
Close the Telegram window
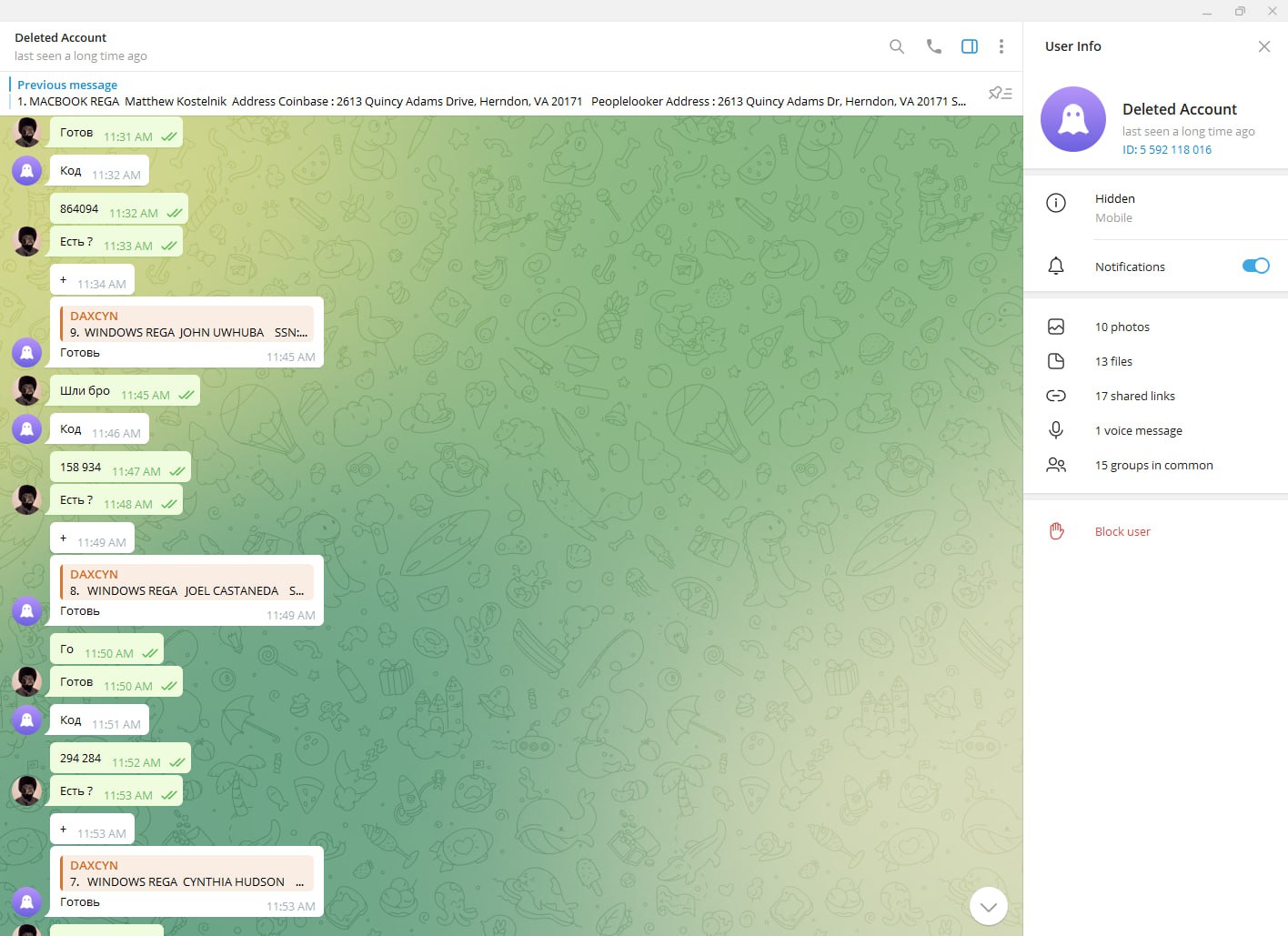click(x=1273, y=11)
